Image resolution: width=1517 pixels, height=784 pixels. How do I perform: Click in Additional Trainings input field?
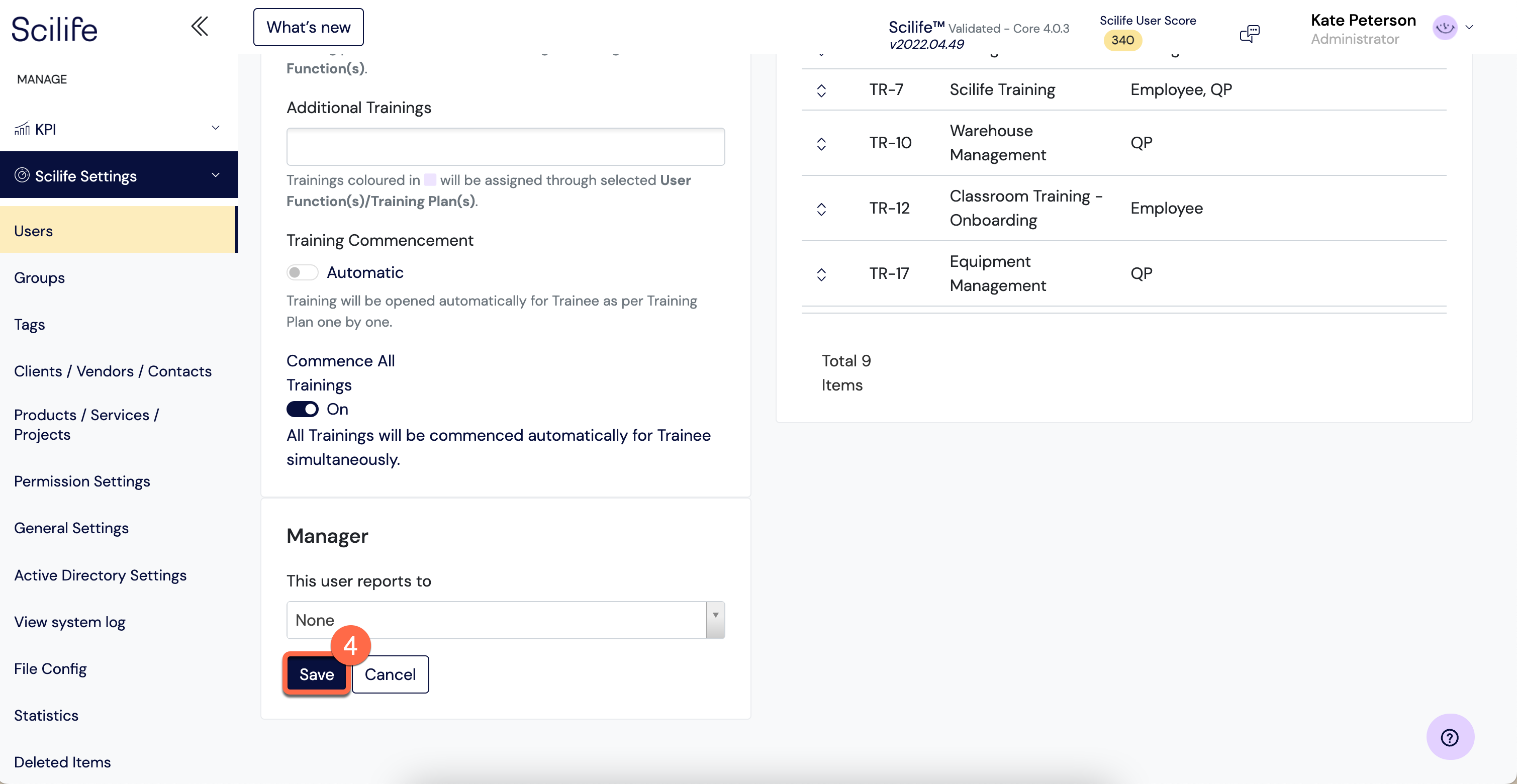[505, 147]
